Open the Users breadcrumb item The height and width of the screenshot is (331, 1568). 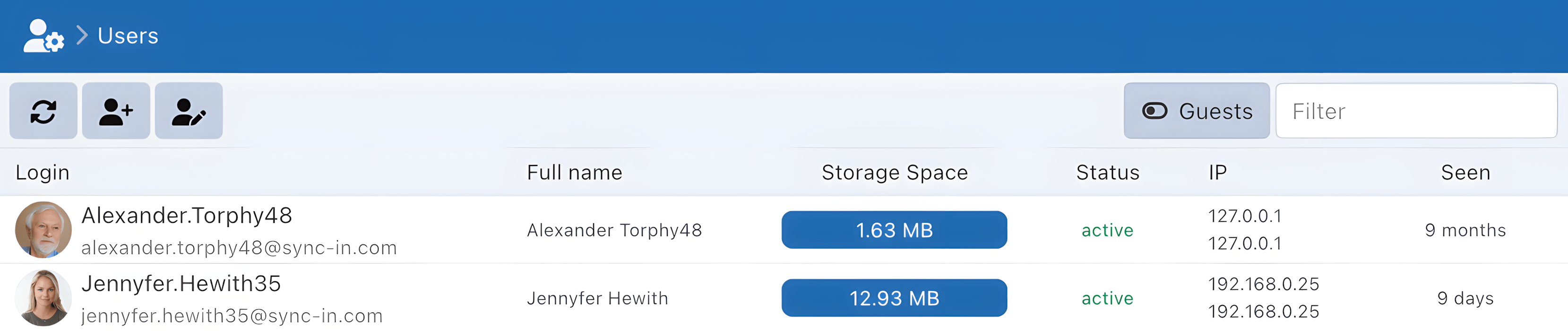(x=128, y=36)
